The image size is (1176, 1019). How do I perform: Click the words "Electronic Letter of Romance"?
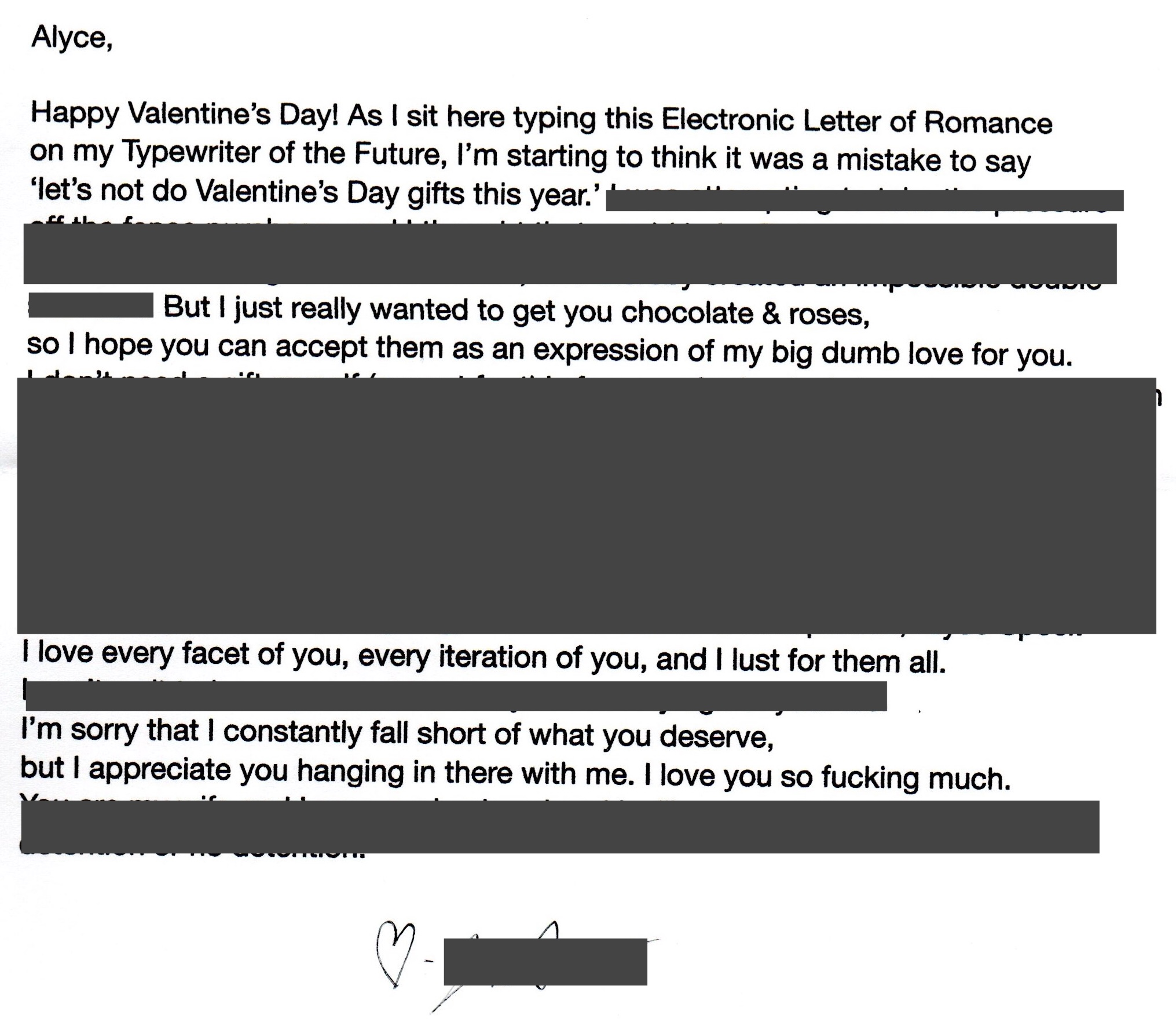point(856,121)
